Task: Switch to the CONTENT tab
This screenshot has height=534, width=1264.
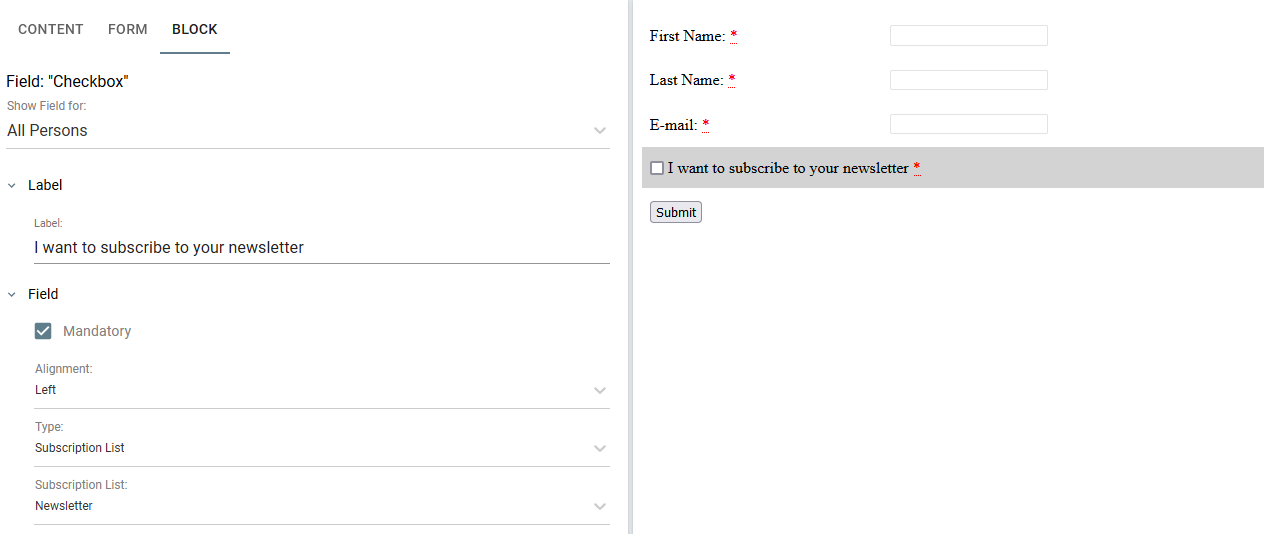Action: (x=51, y=29)
